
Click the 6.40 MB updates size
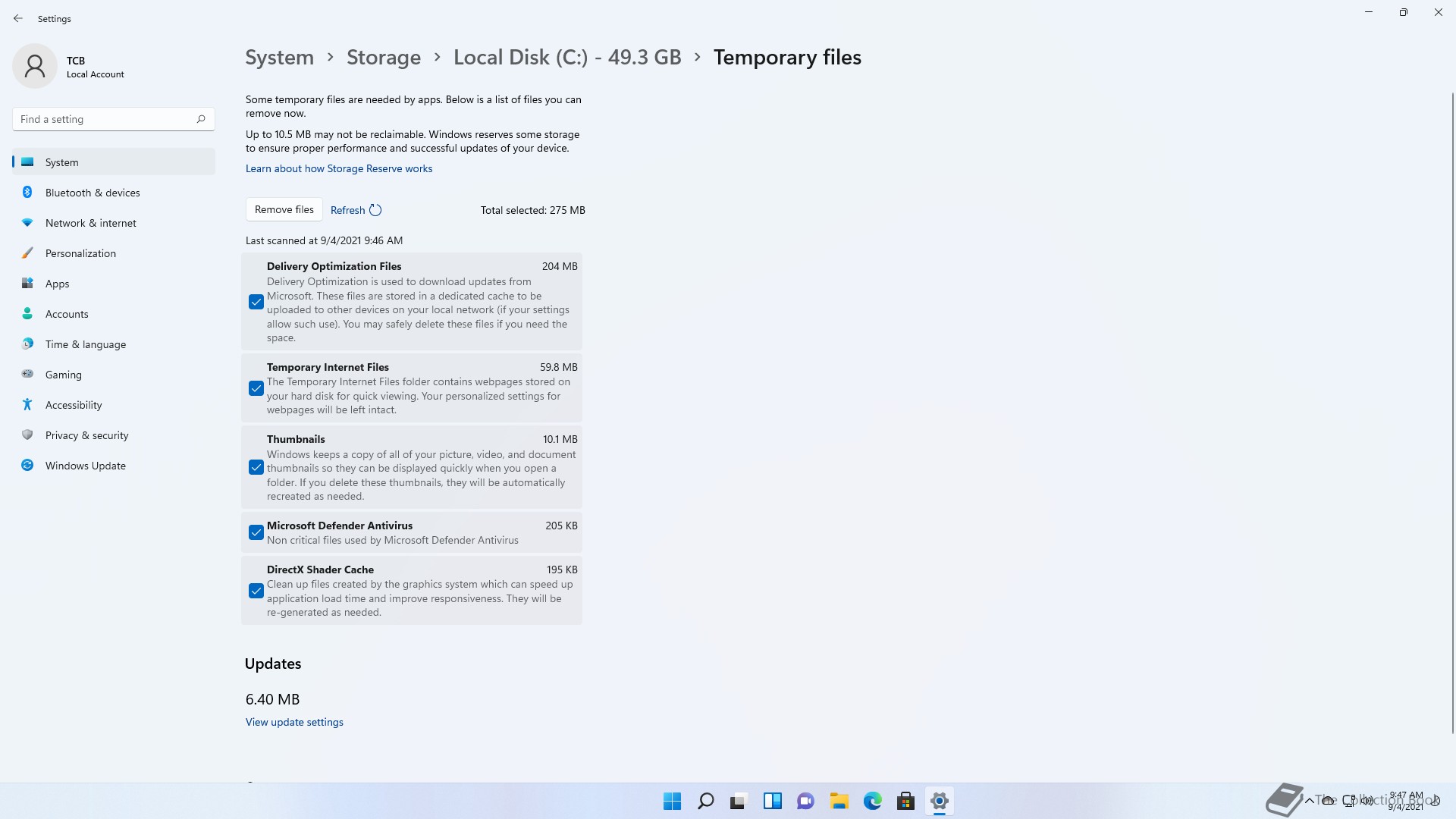pyautogui.click(x=272, y=699)
